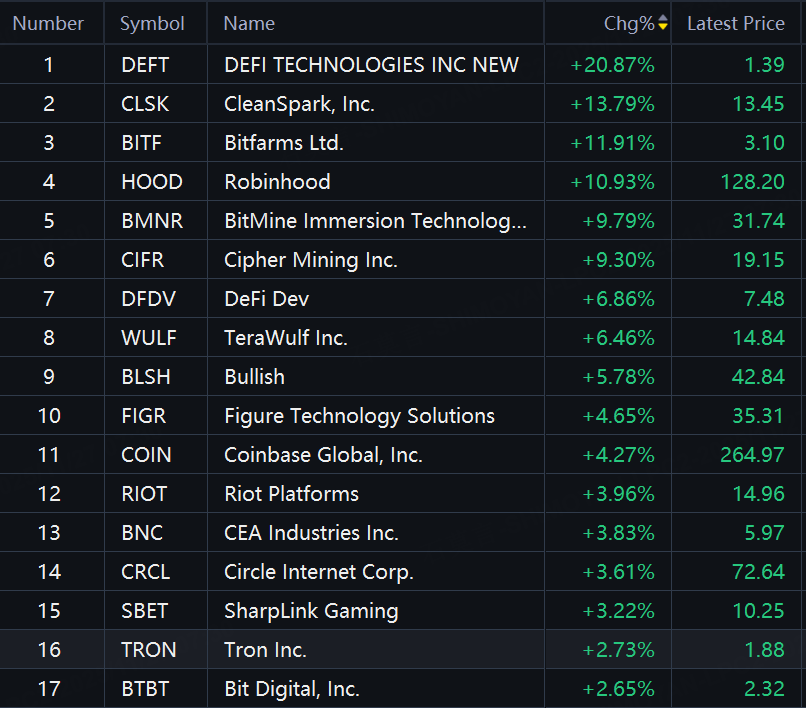The width and height of the screenshot is (806, 708).
Task: Select the Bullish BLSH row
Action: tap(403, 377)
